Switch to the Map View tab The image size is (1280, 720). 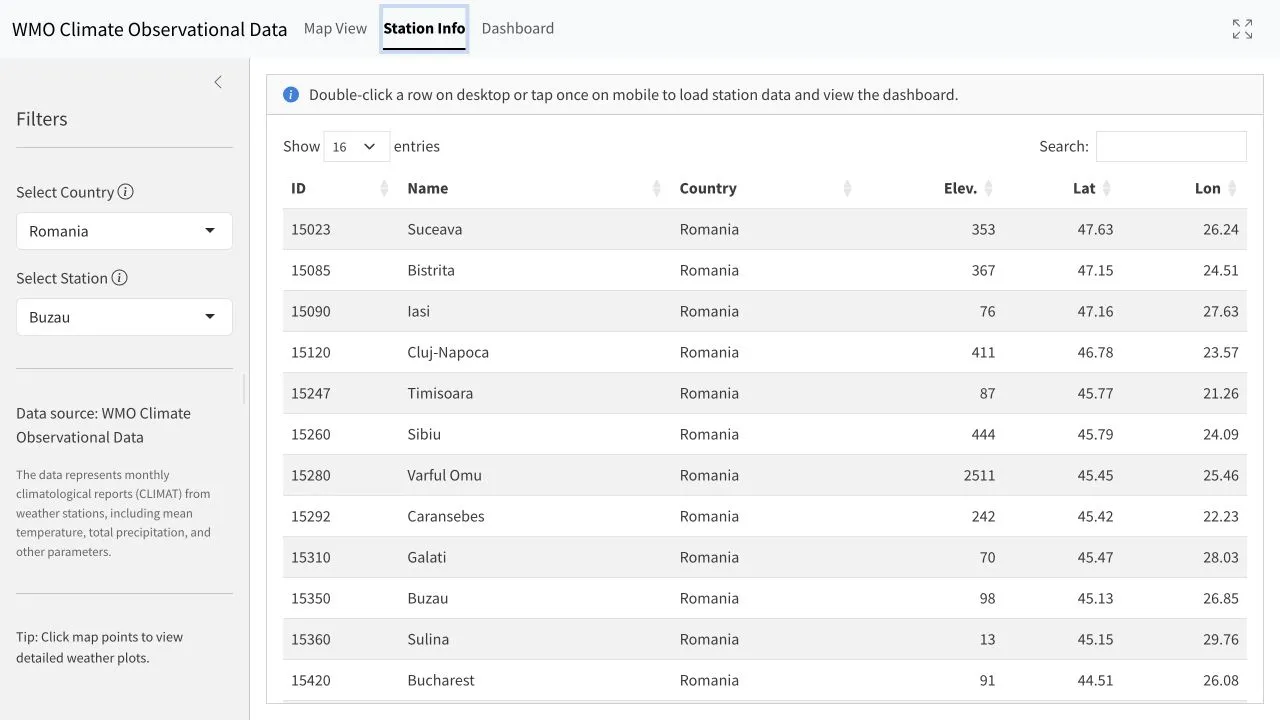pyautogui.click(x=335, y=29)
